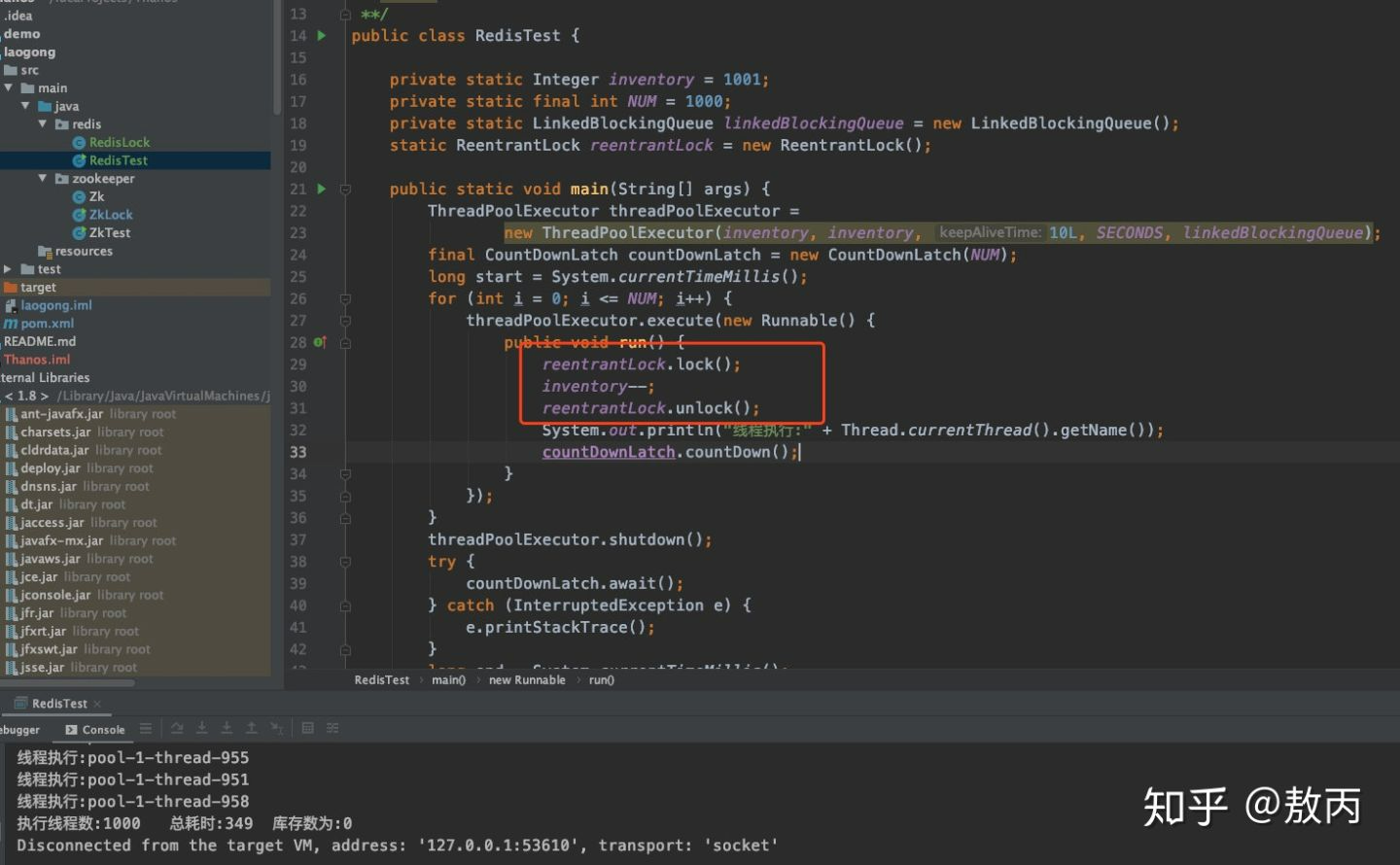The width and height of the screenshot is (1400, 865).
Task: Click RedisTest in the editor breadcrumb
Action: (x=382, y=680)
